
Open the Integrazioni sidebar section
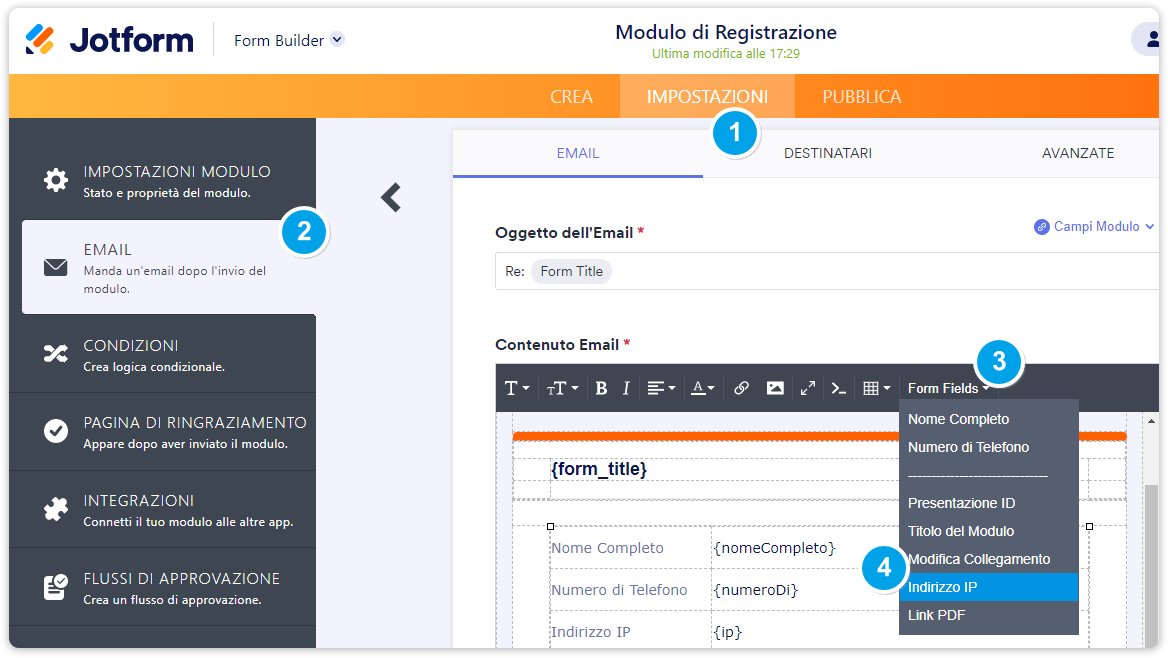pyautogui.click(x=163, y=510)
